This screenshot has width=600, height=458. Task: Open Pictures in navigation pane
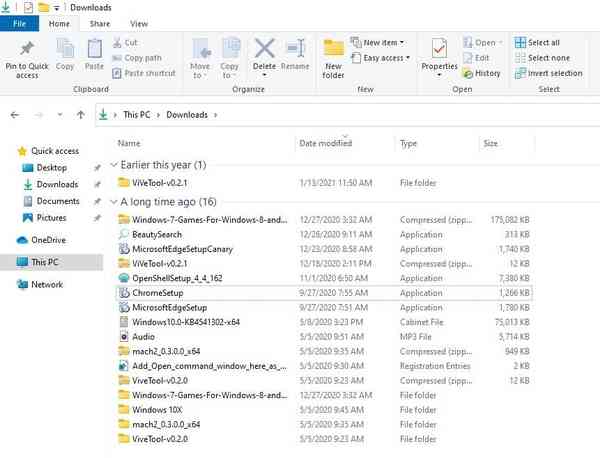pos(45,218)
